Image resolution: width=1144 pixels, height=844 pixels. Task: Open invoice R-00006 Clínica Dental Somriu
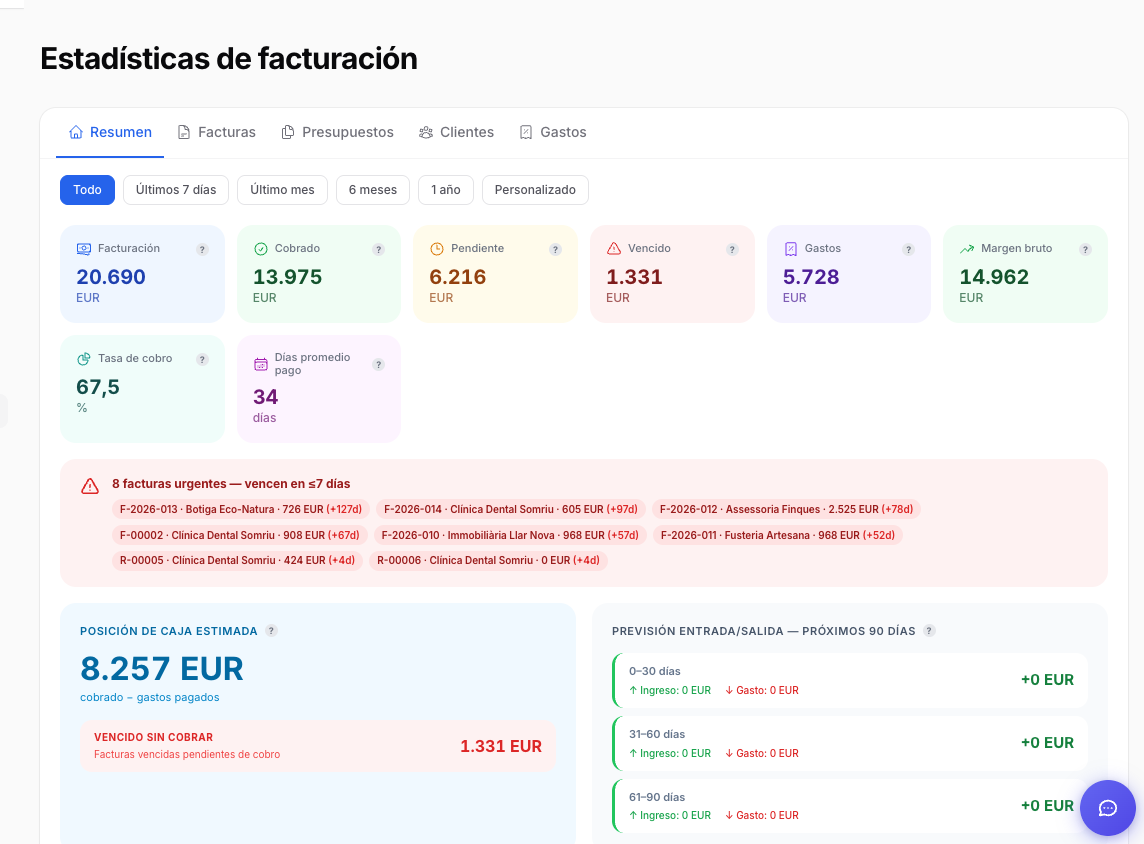[488, 560]
